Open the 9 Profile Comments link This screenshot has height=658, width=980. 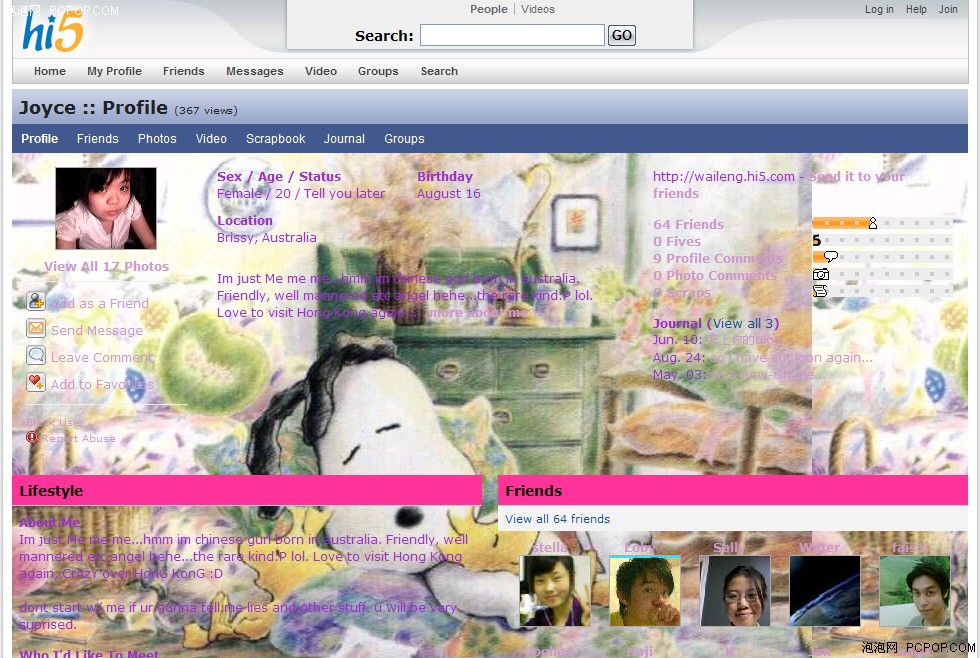click(718, 258)
